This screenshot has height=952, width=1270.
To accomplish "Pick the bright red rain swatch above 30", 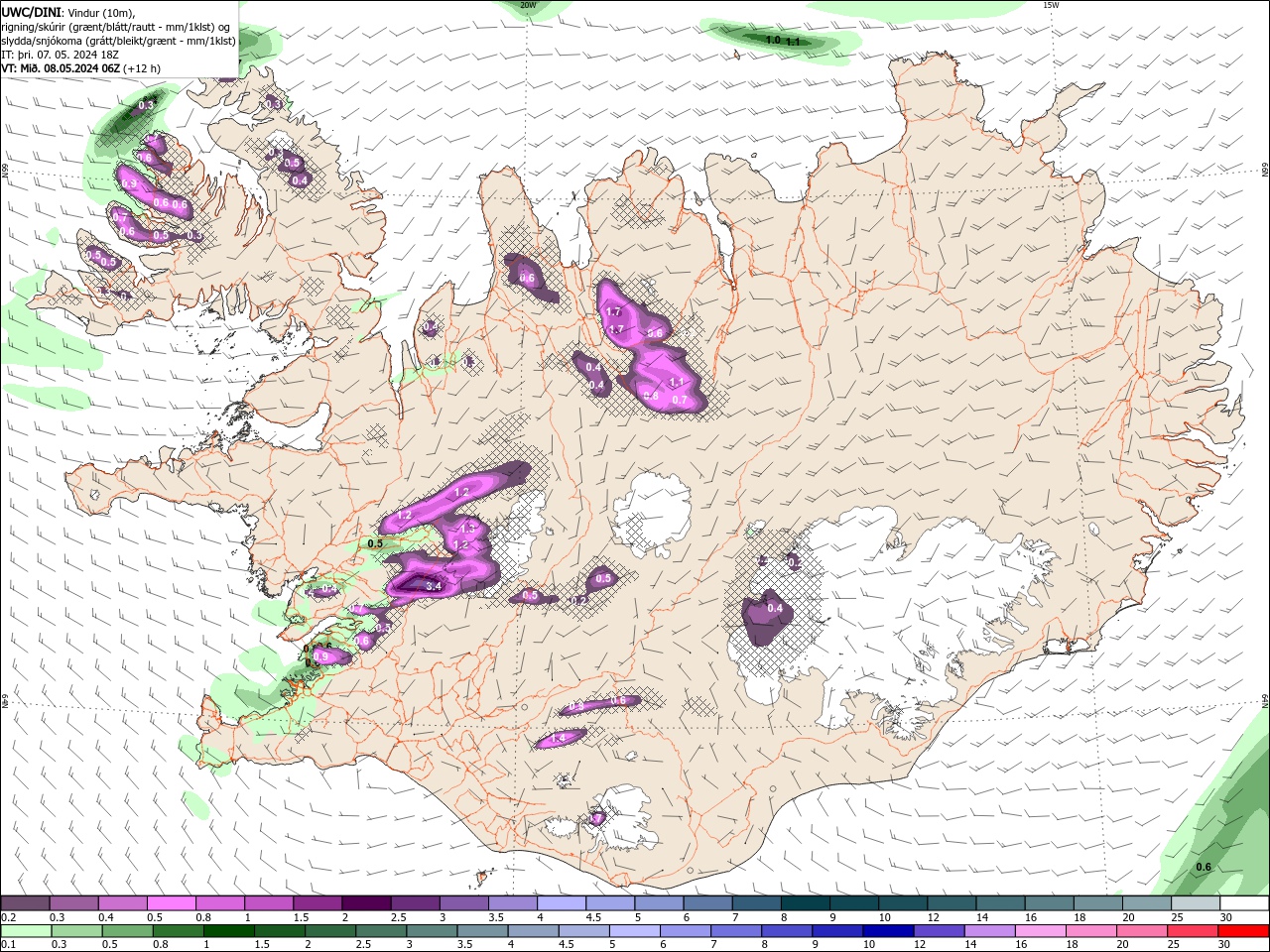I will 1244,931.
